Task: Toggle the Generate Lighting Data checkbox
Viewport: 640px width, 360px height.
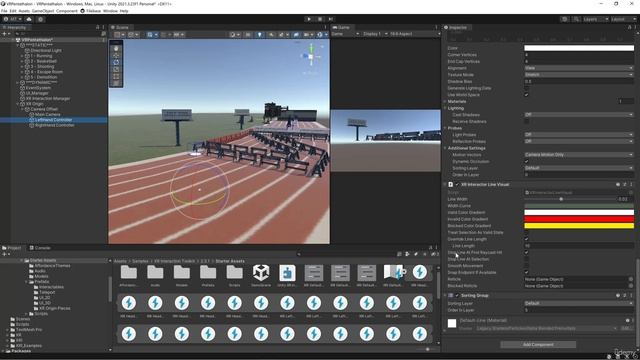Action: coord(527,88)
